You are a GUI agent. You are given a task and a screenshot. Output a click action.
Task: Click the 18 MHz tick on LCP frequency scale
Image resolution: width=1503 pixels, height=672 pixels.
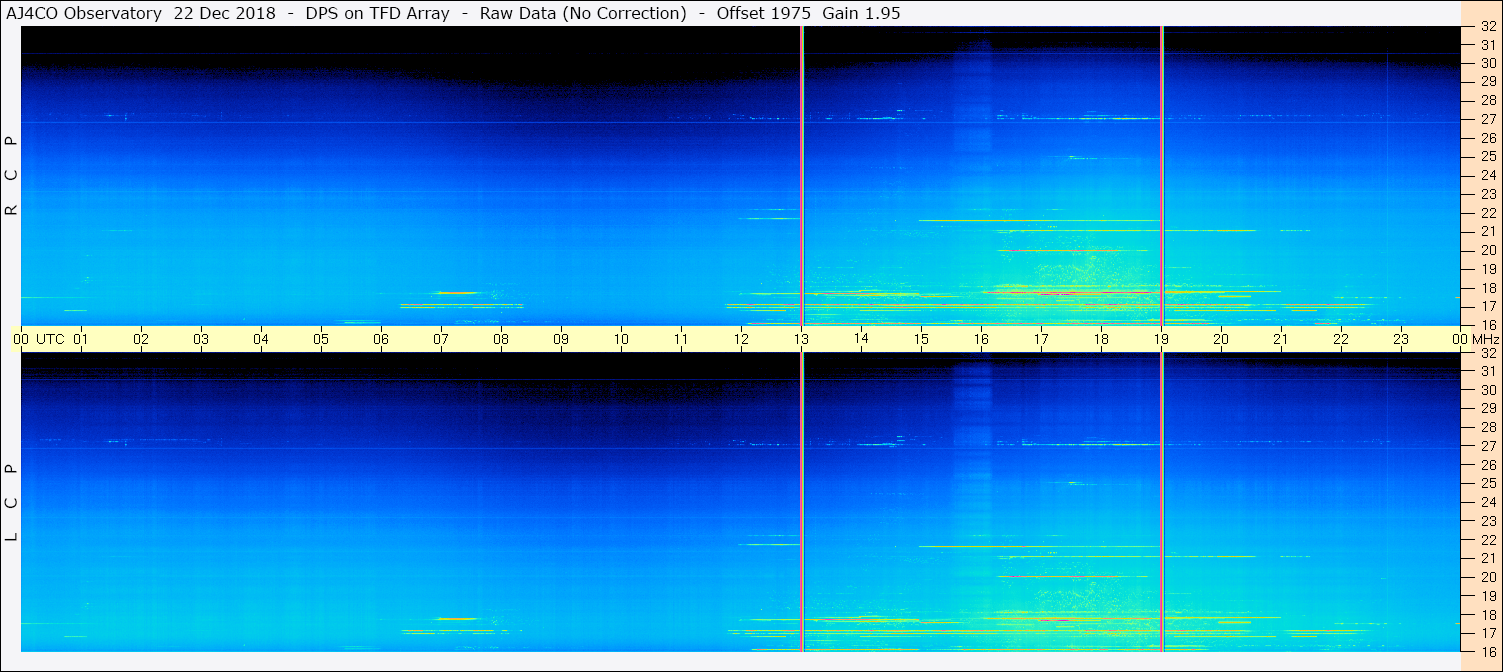1488,615
